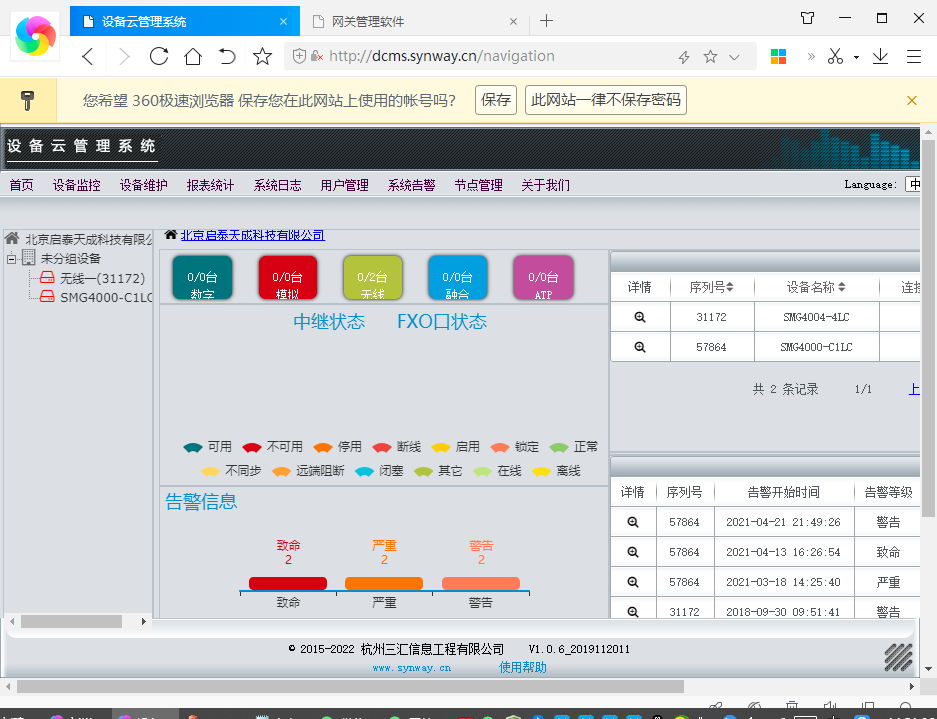Select 无线一(31172) in device tree
The width and height of the screenshot is (937, 719).
[x=102, y=278]
